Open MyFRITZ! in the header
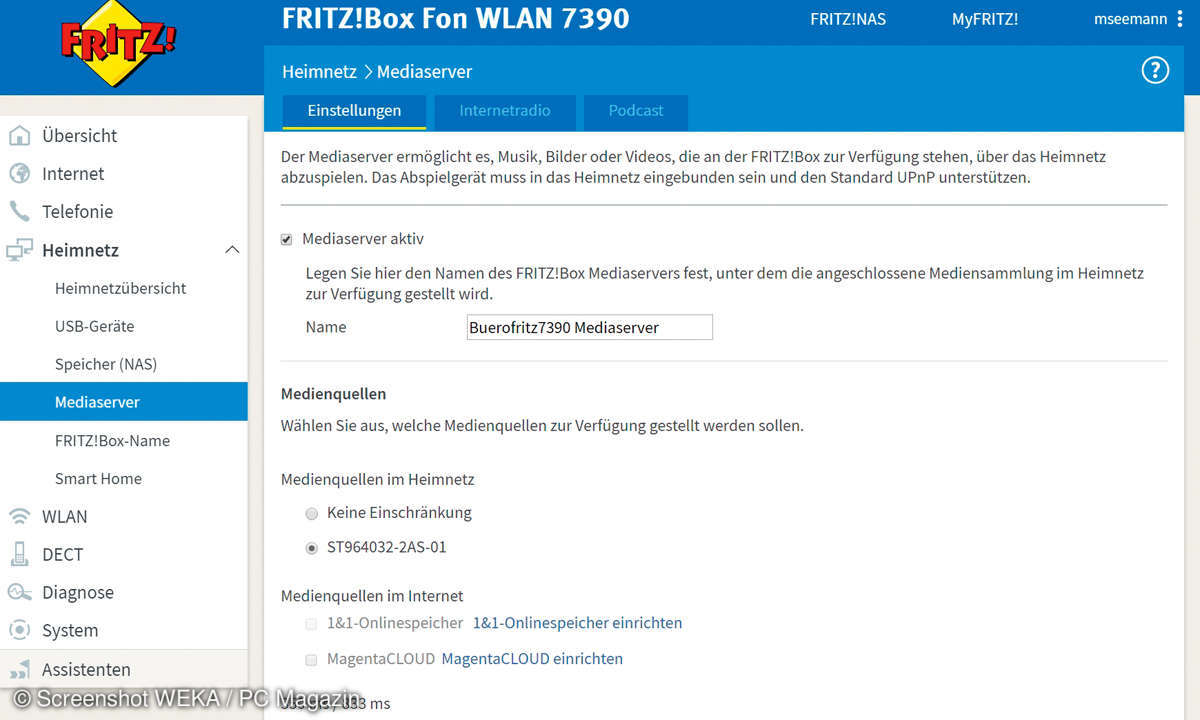The height and width of the screenshot is (720, 1200). [985, 19]
